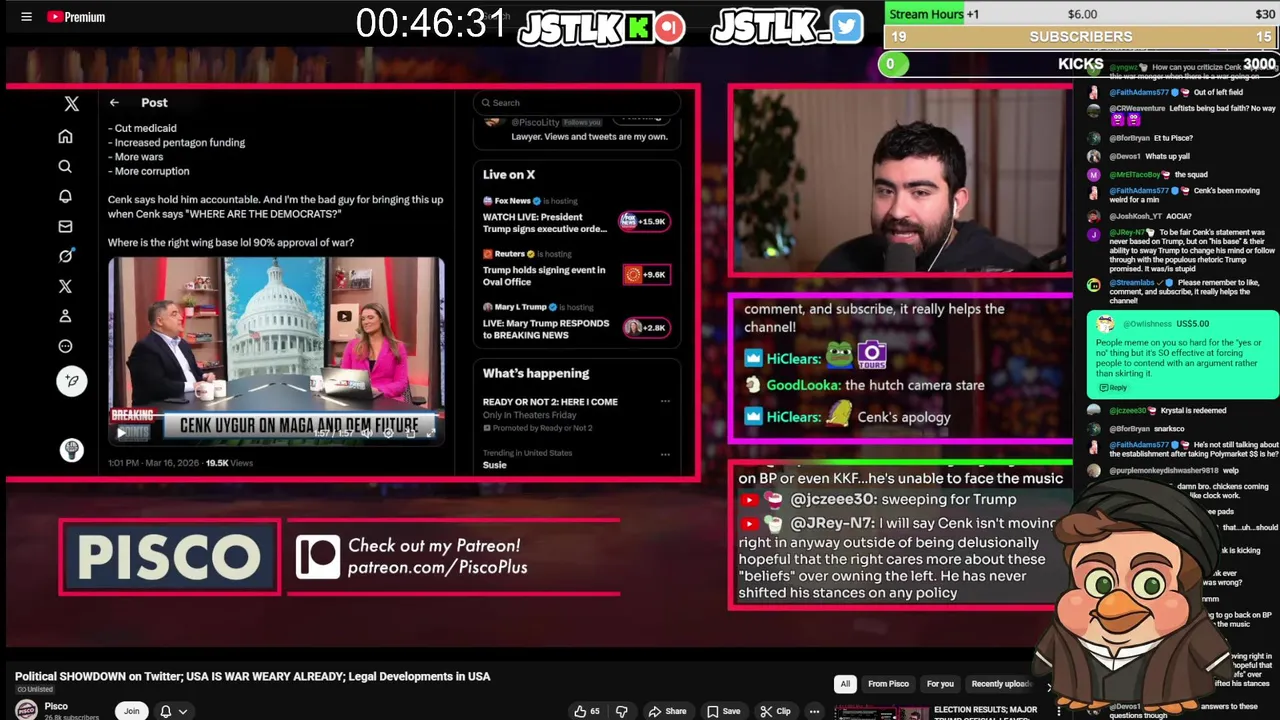
Task: Compose a new post with feather button
Action: [x=71, y=381]
